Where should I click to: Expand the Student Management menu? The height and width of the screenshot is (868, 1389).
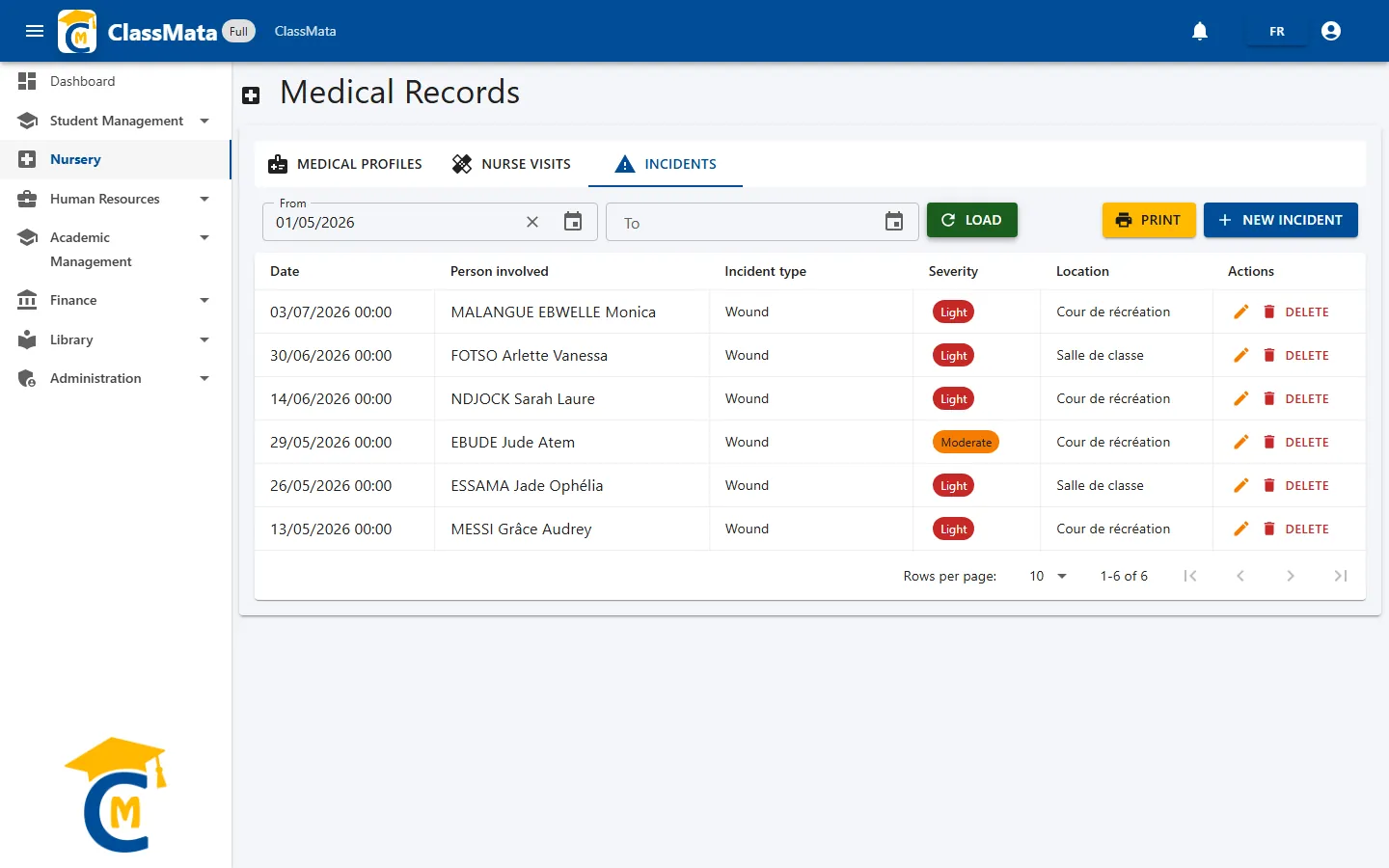[116, 121]
